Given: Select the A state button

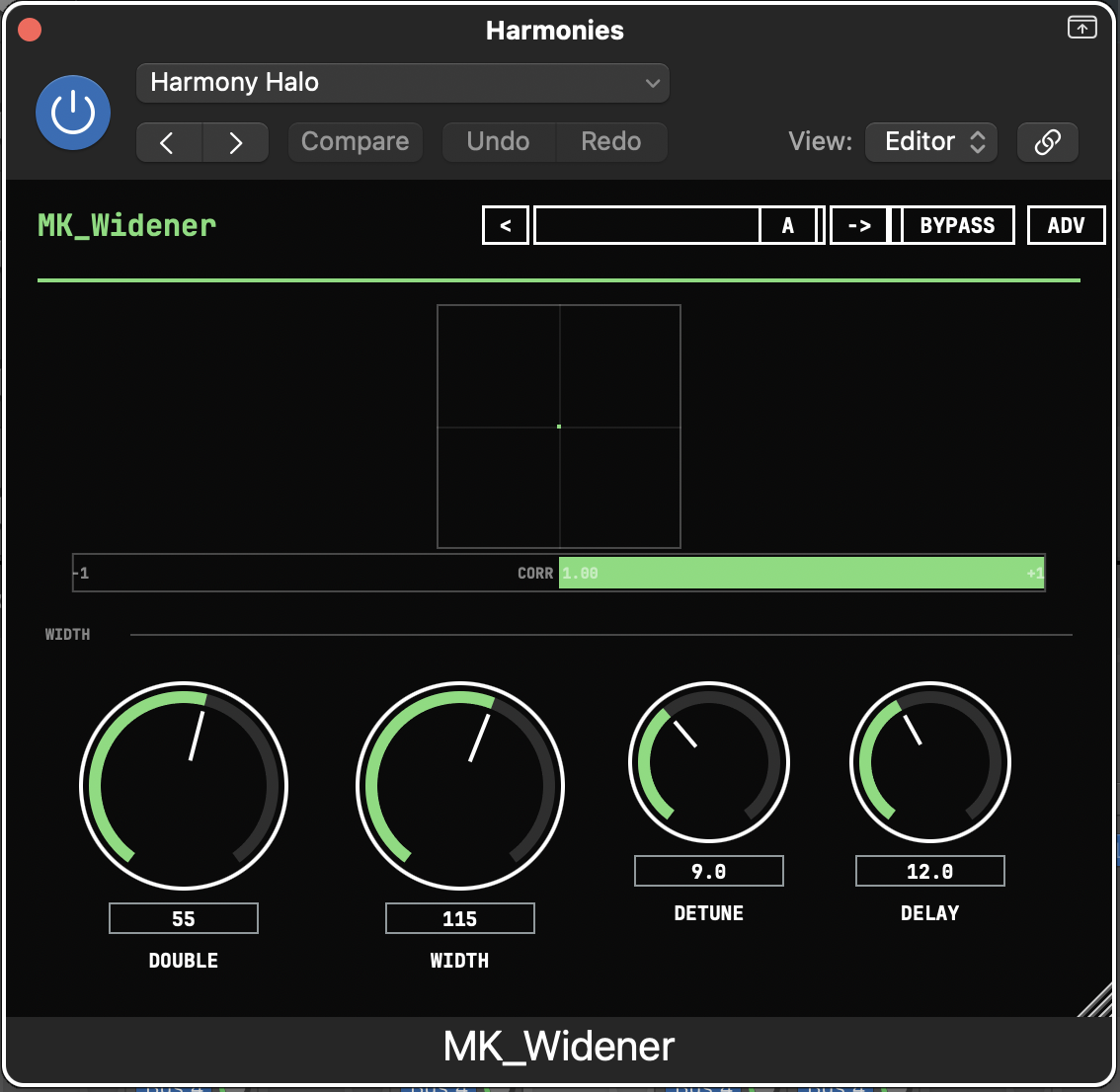Looking at the screenshot, I should 788,226.
